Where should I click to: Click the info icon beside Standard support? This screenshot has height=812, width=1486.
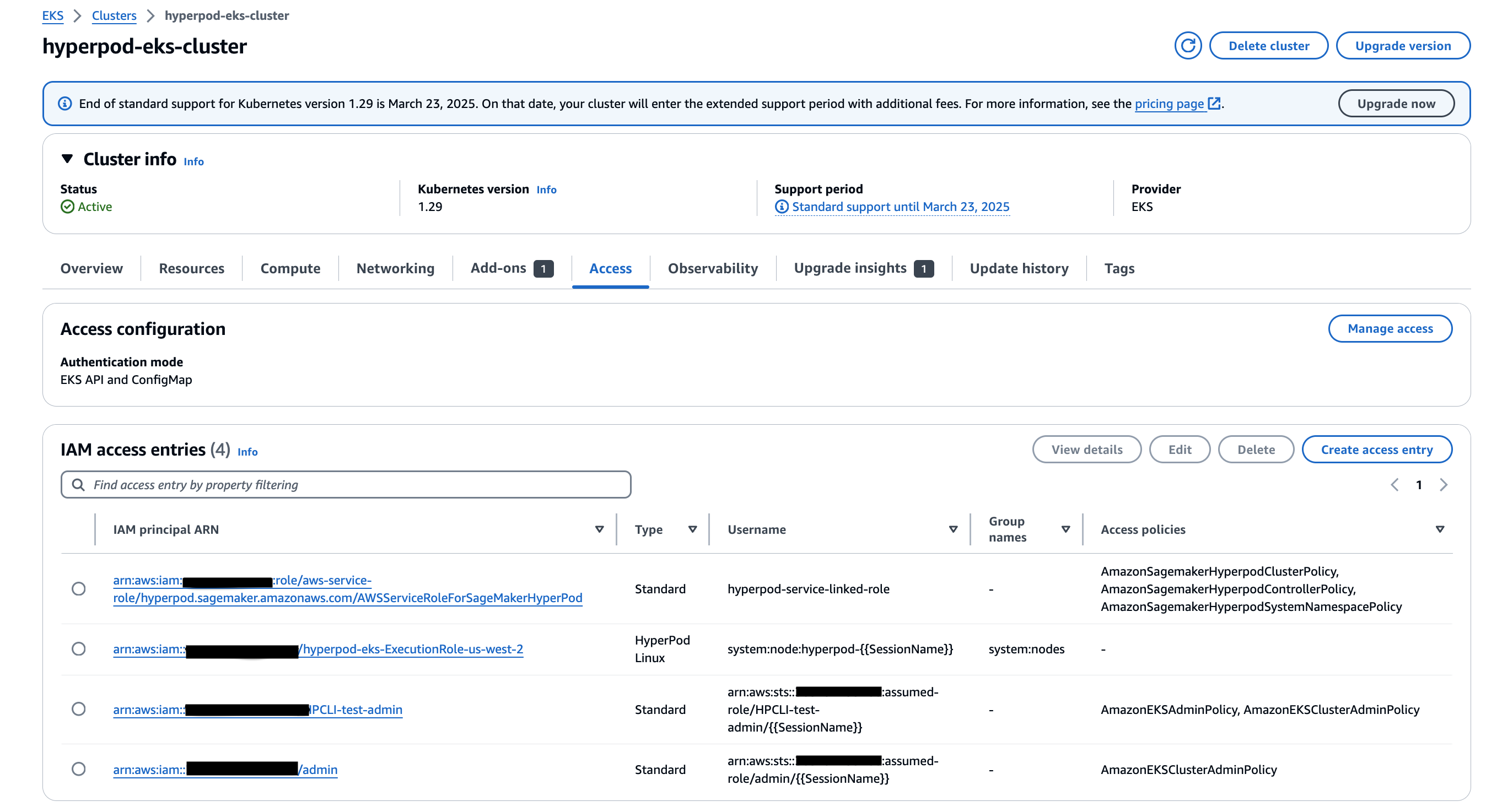[781, 207]
